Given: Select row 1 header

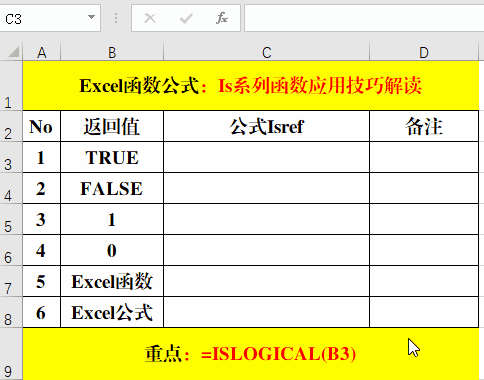Looking at the screenshot, I should click(11, 86).
